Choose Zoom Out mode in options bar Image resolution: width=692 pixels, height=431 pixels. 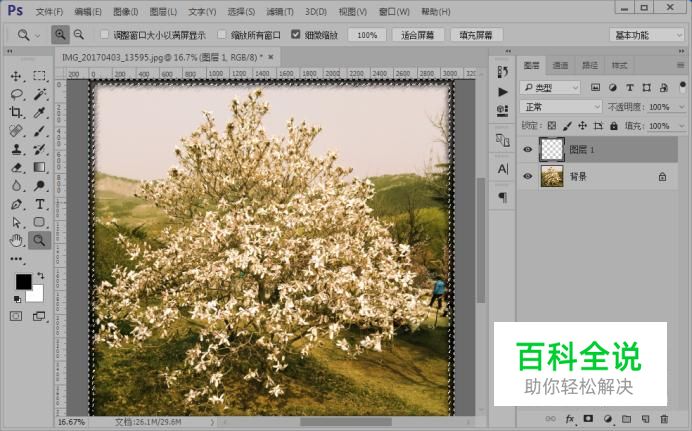click(x=79, y=34)
